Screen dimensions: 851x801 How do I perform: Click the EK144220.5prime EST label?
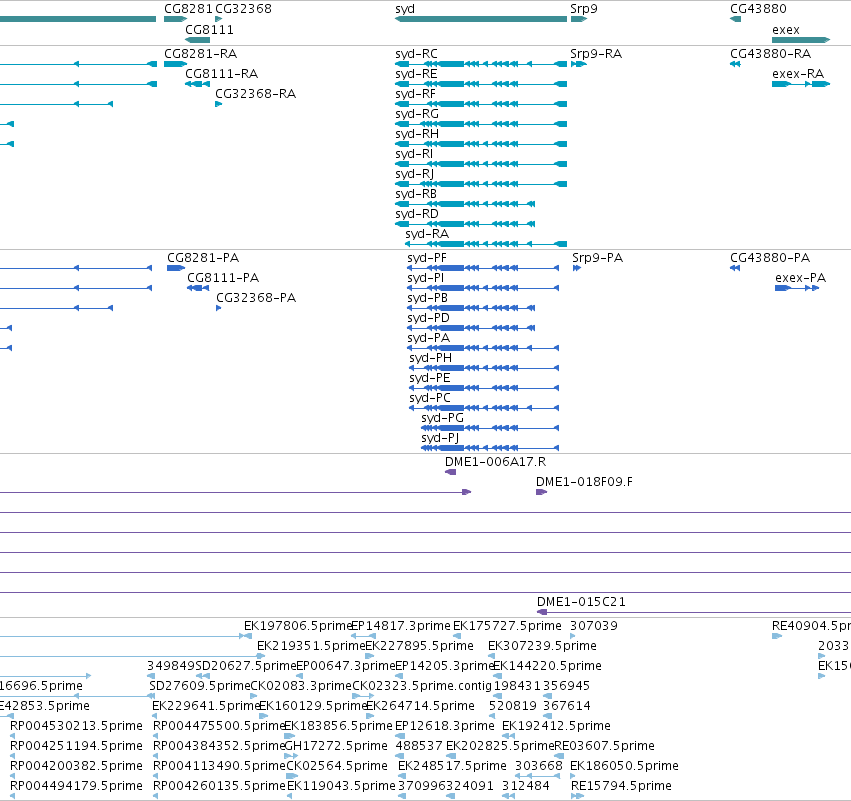coord(547,666)
